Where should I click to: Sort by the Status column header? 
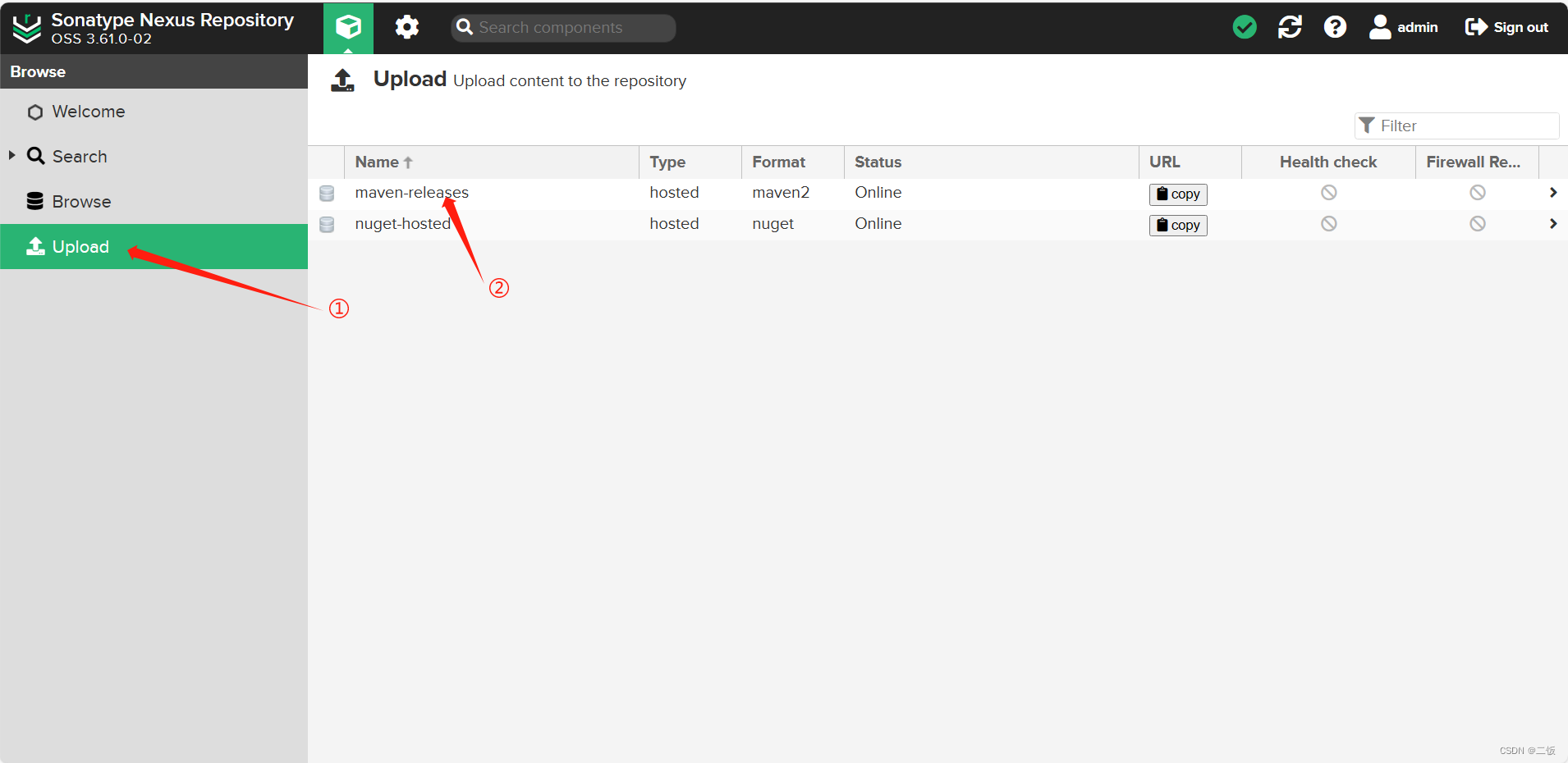(x=991, y=162)
